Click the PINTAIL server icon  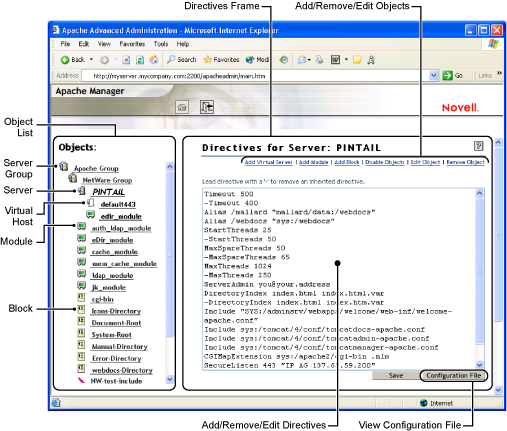[x=82, y=191]
